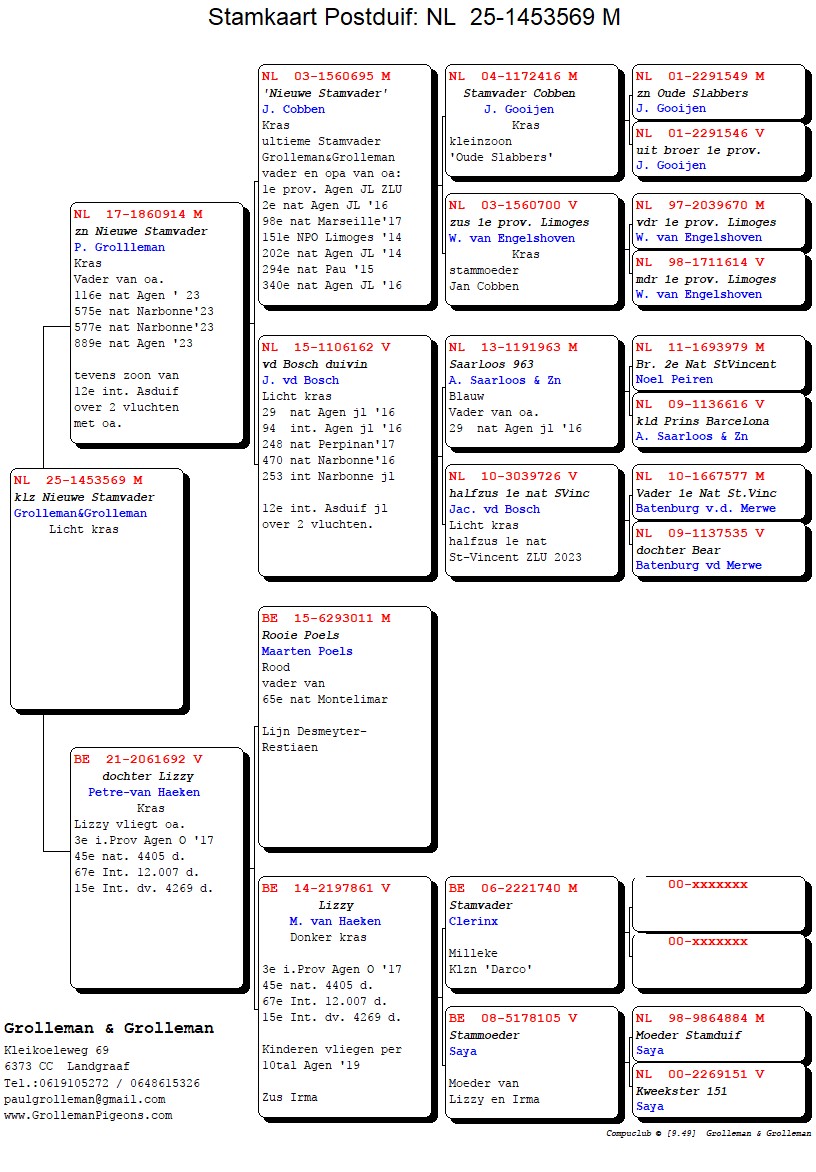Click the "Jac. vd Bosch" breeder name

[x=494, y=509]
